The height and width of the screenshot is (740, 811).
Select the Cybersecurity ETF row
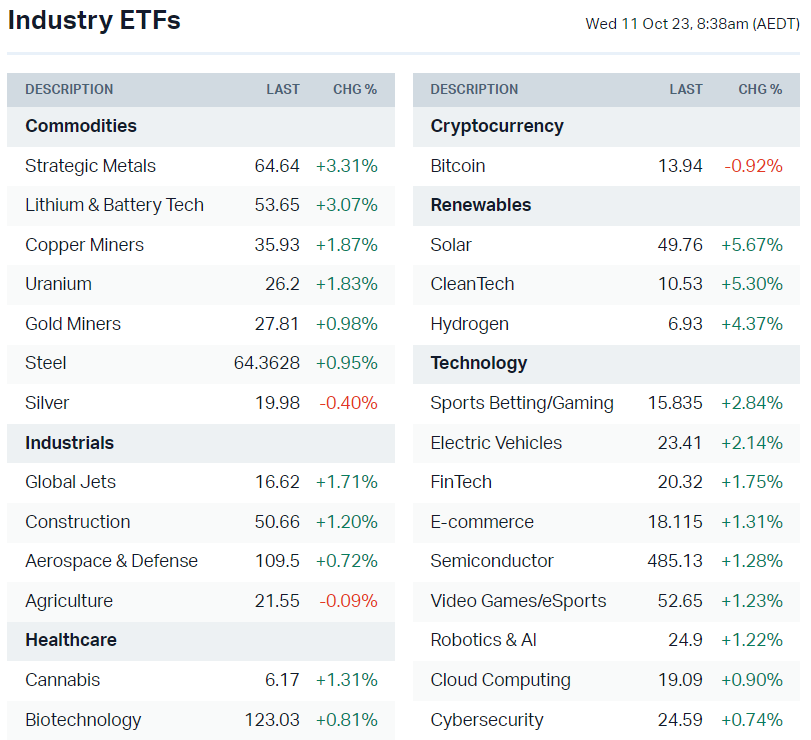[x=487, y=720]
